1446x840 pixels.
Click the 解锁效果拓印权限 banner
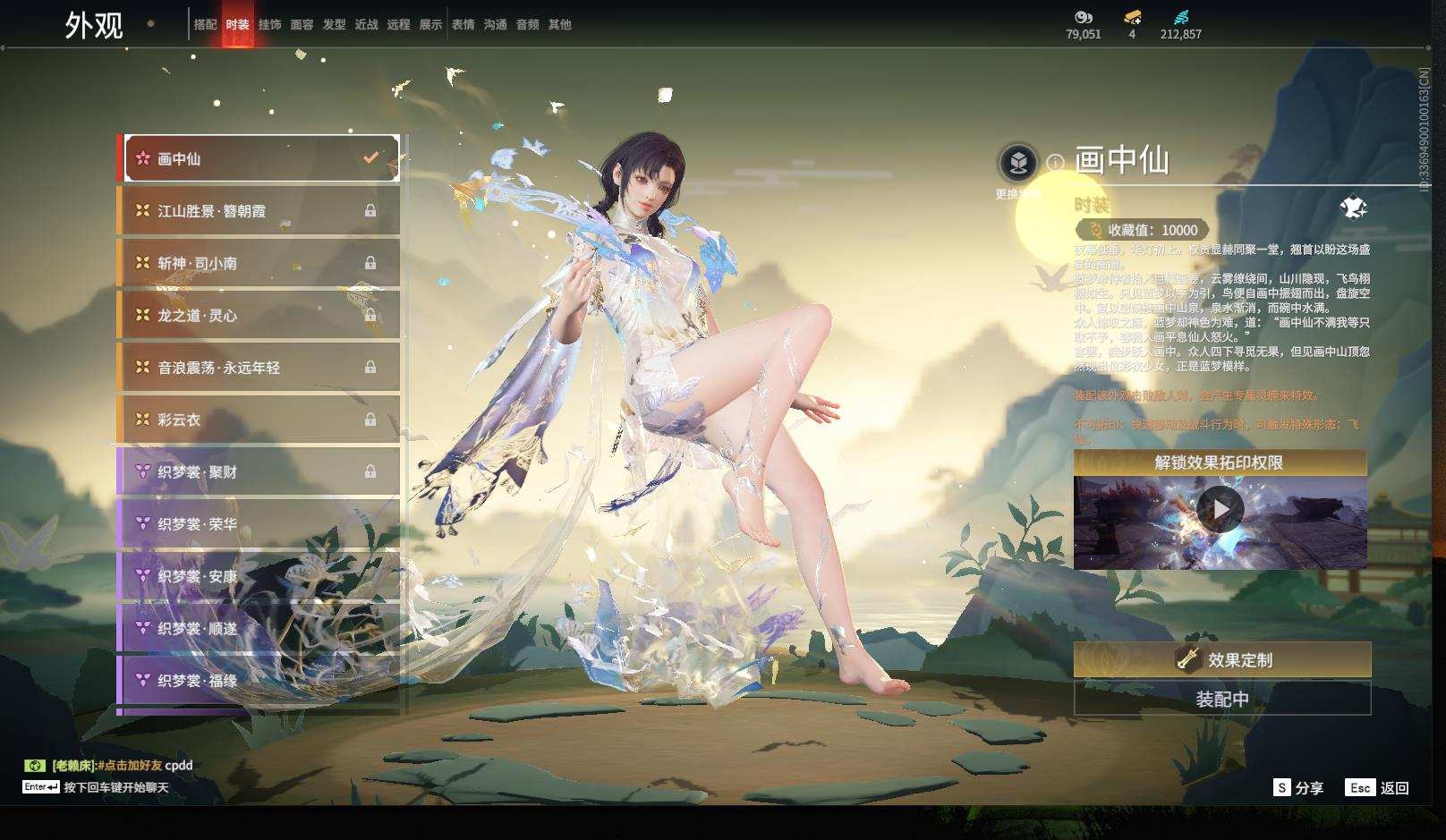click(1220, 462)
